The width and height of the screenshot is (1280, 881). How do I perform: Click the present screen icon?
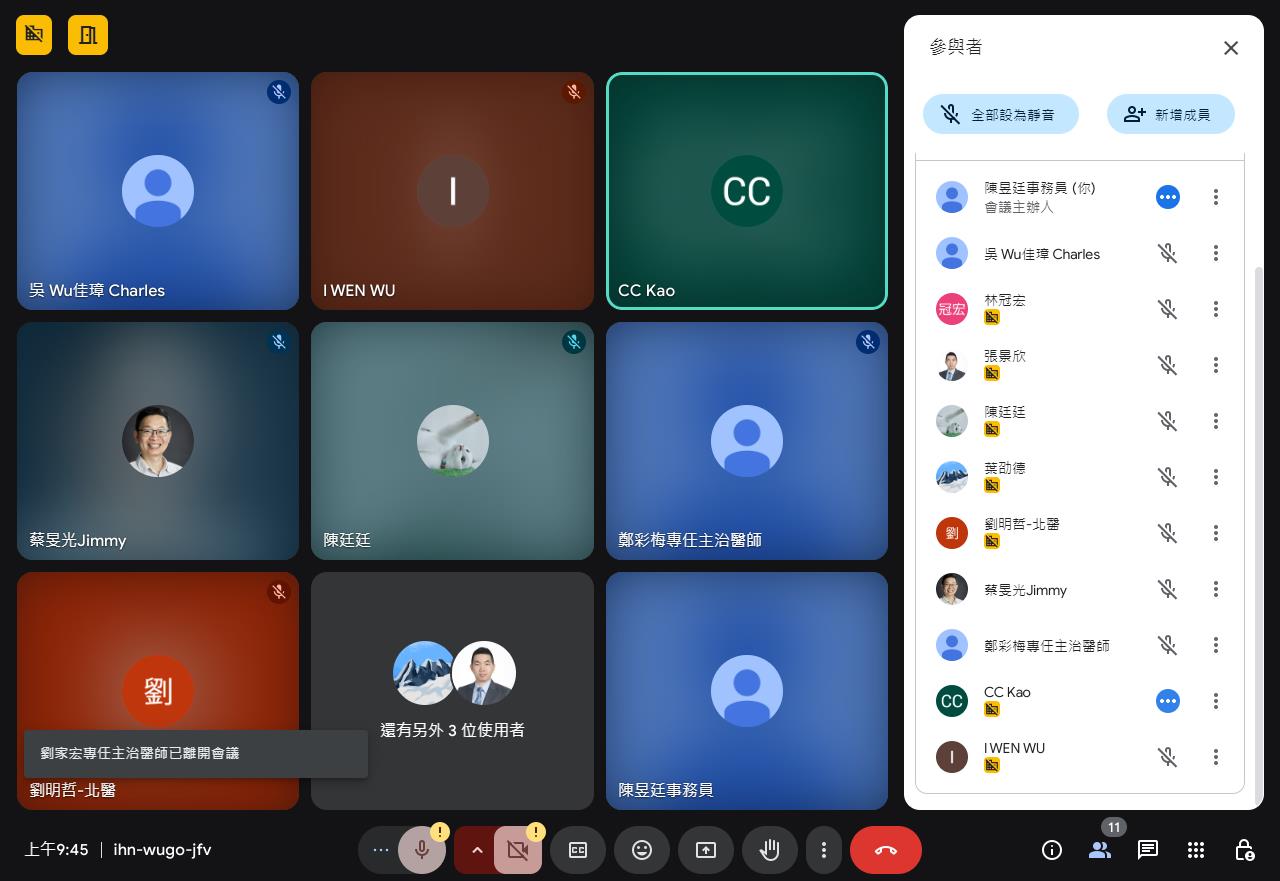tap(706, 850)
